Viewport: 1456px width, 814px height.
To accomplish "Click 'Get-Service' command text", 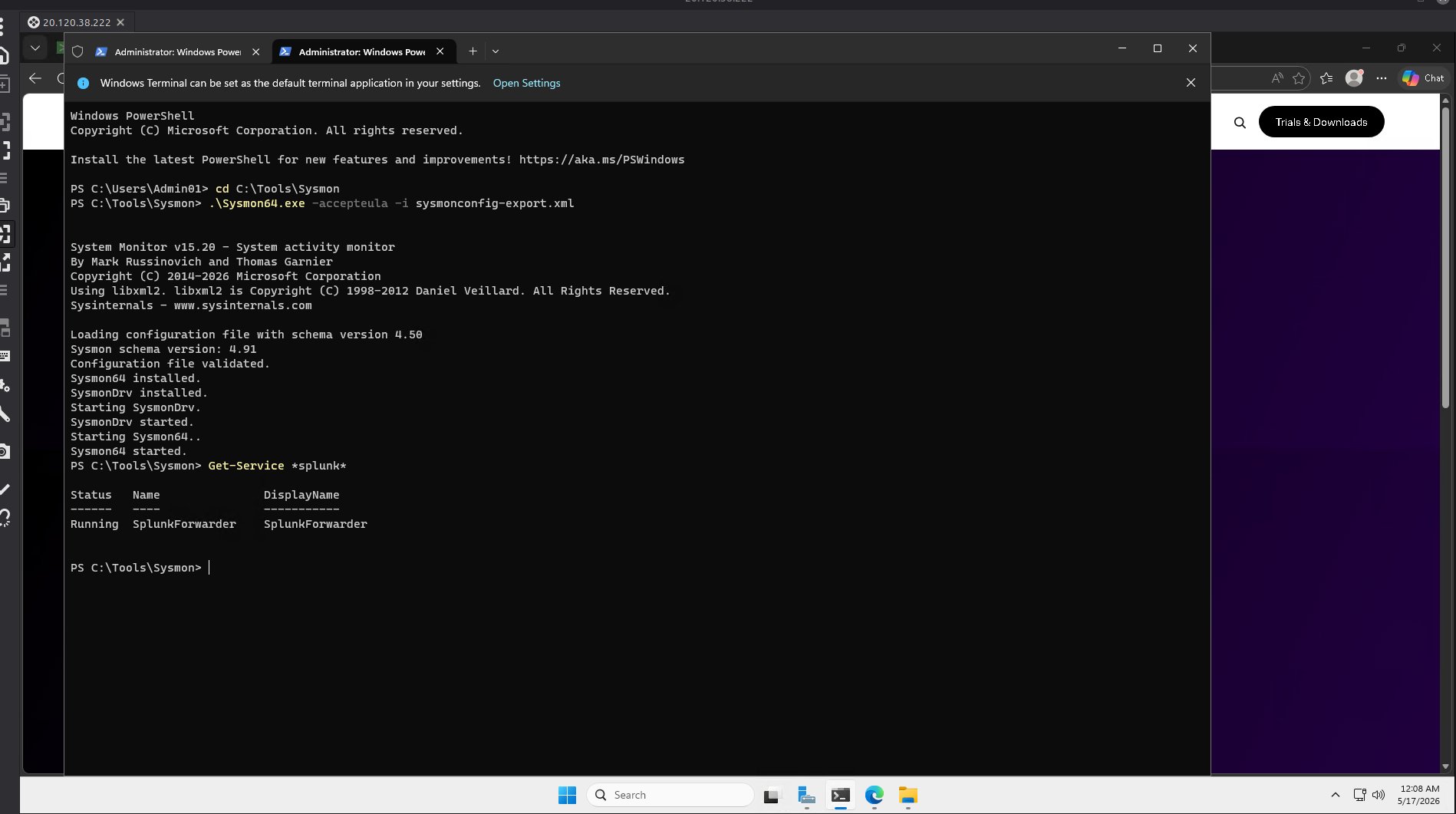I will pos(245,466).
